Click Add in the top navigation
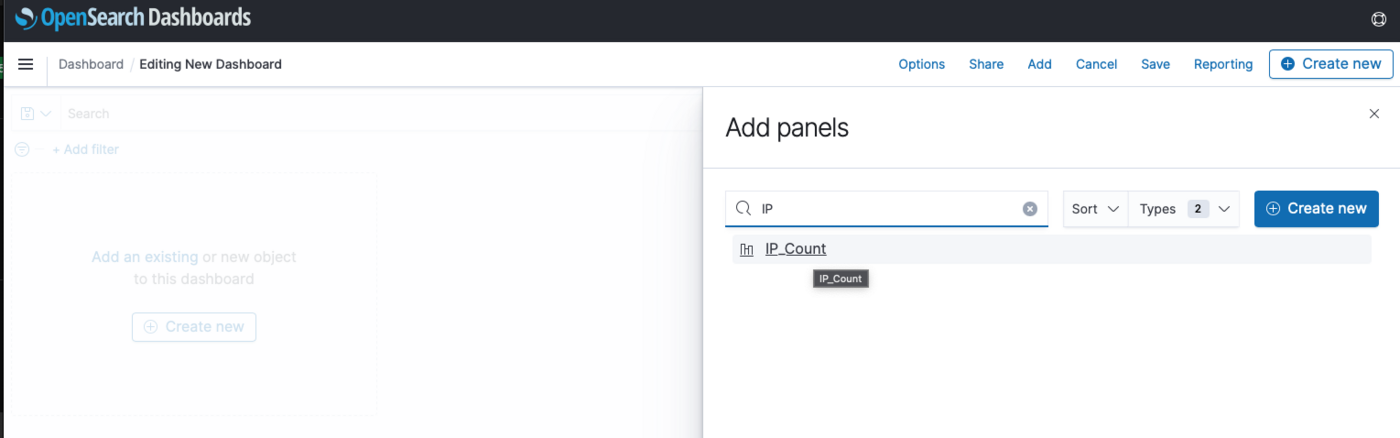1400x438 pixels. tap(1040, 64)
